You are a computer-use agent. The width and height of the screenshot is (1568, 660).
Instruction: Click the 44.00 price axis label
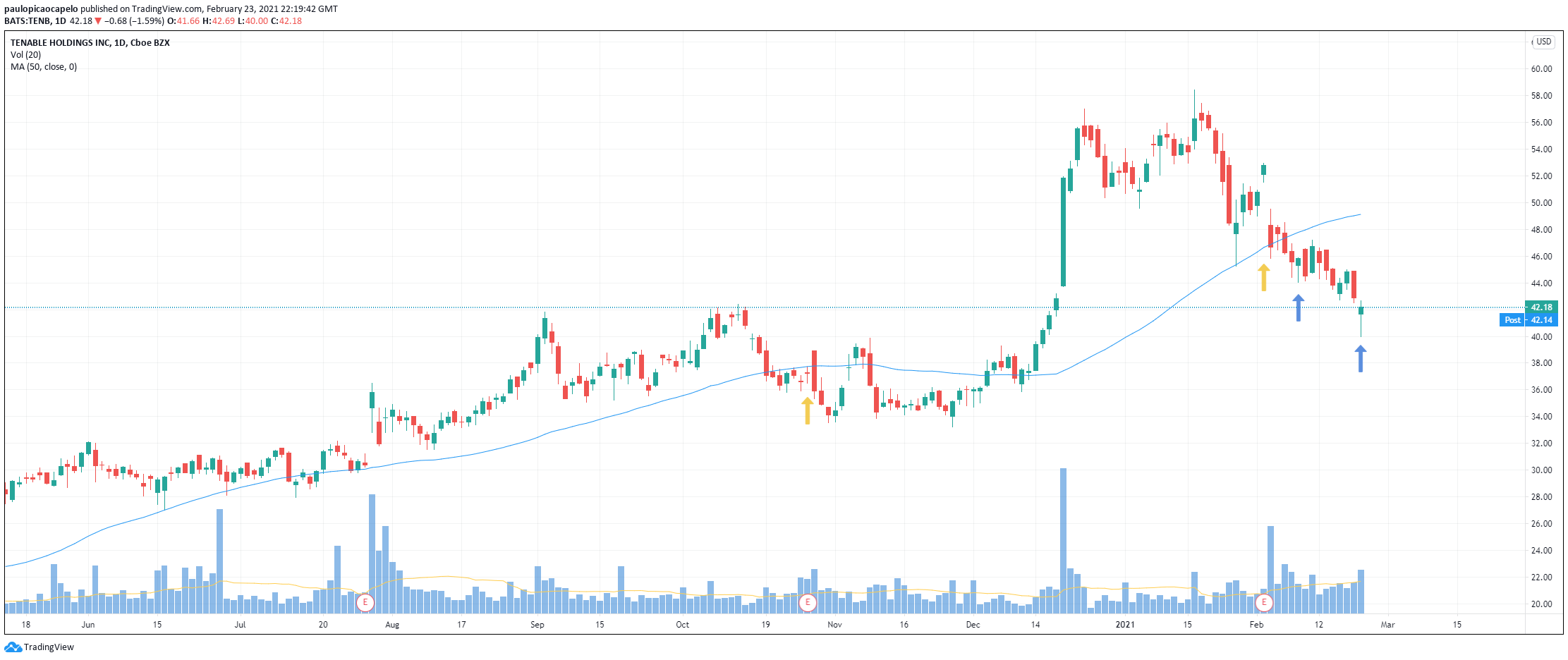(1541, 283)
